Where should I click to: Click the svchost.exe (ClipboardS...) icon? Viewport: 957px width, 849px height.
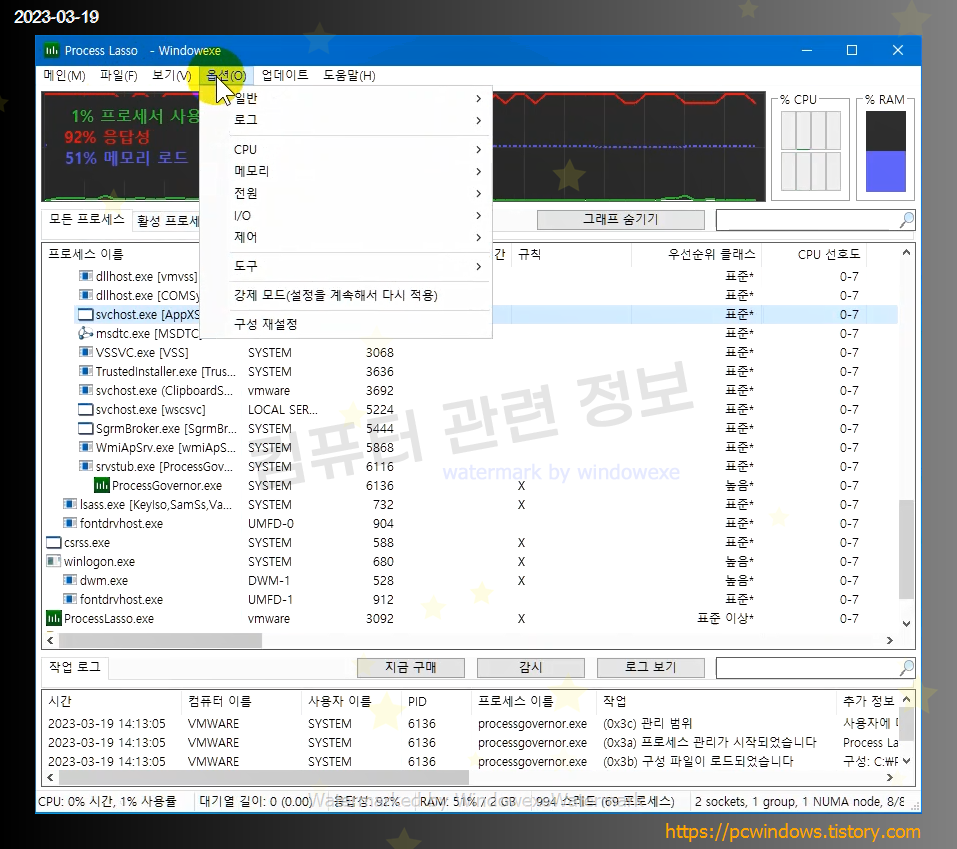point(86,391)
